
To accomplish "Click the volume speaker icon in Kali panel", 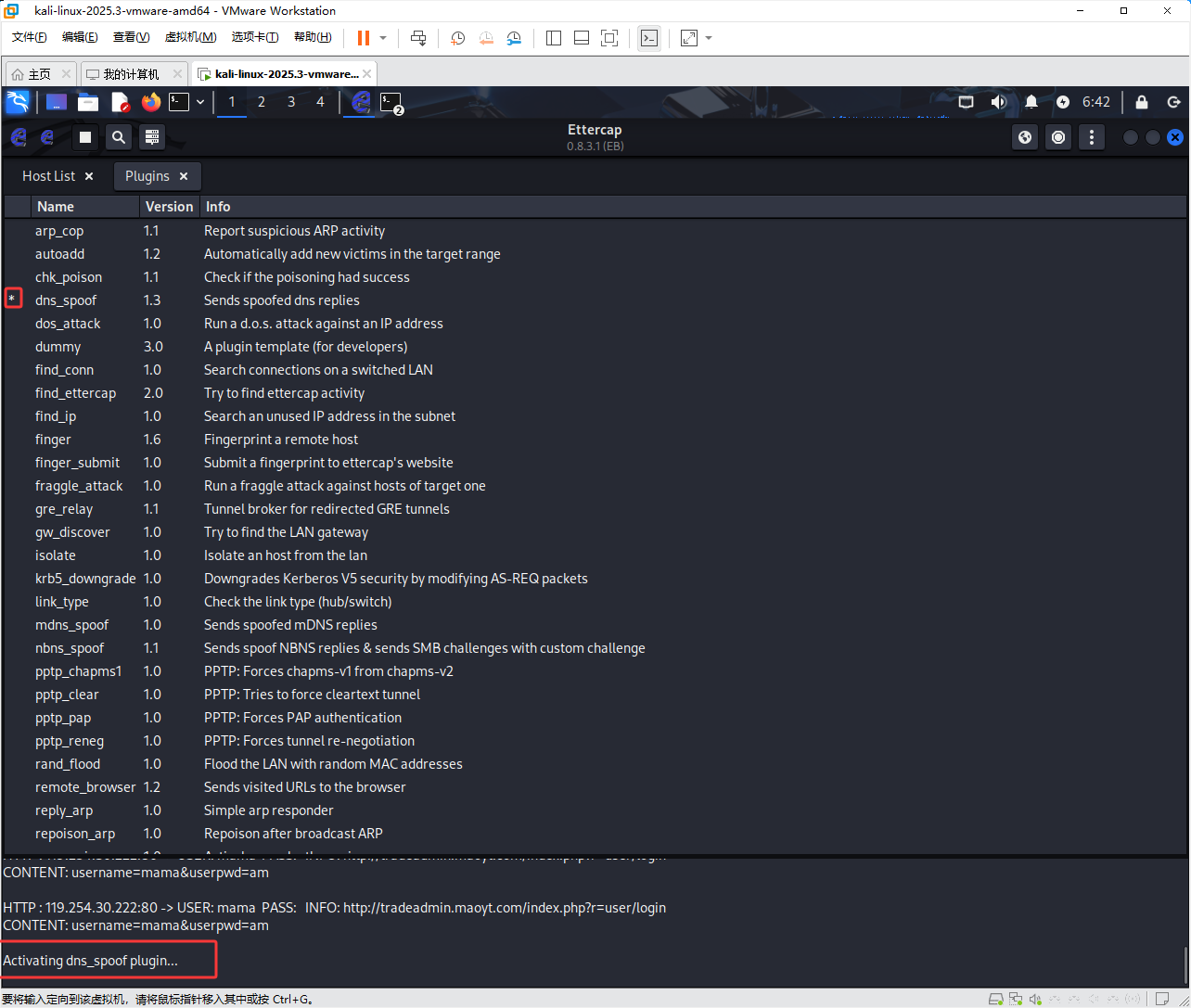I will click(x=998, y=102).
